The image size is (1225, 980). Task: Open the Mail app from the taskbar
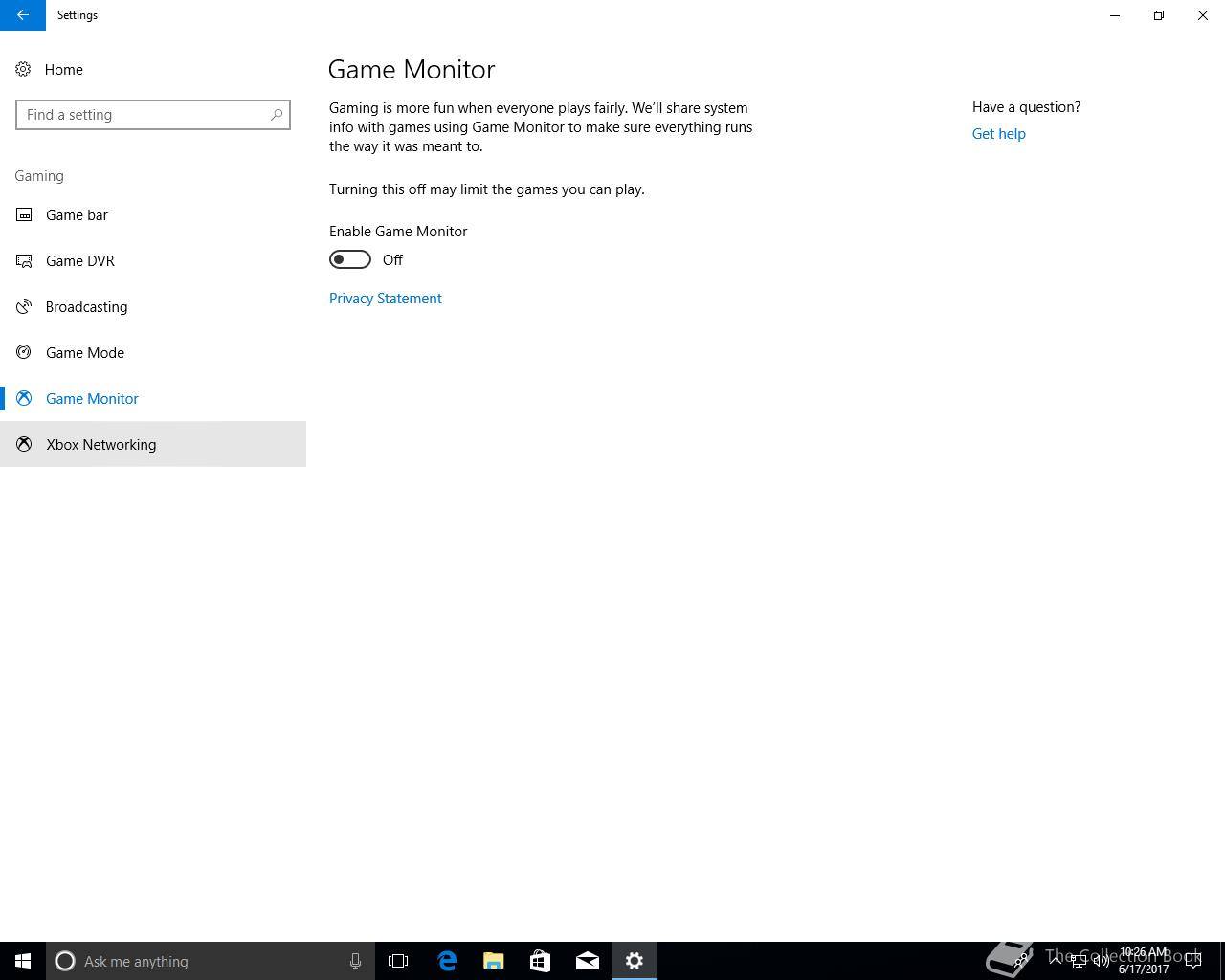tap(588, 961)
